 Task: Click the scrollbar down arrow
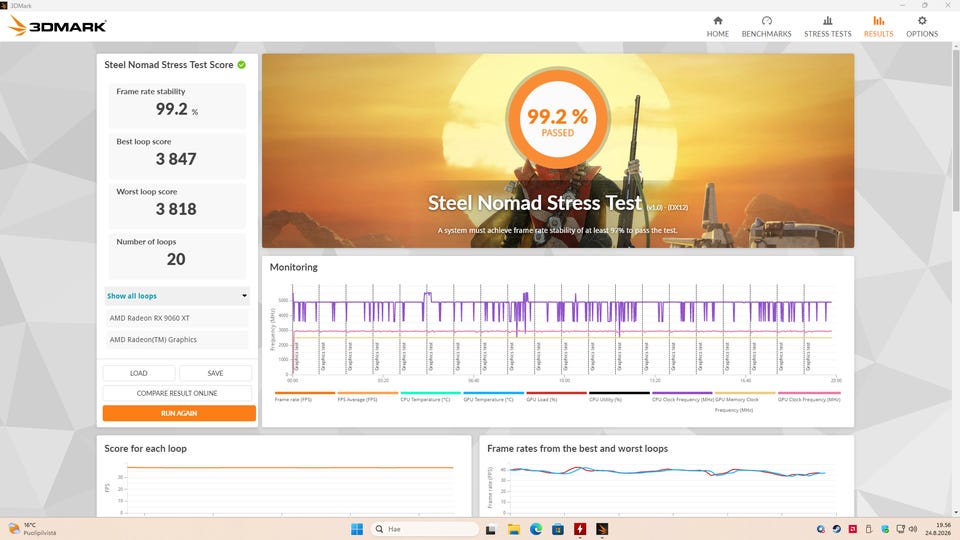(x=956, y=512)
